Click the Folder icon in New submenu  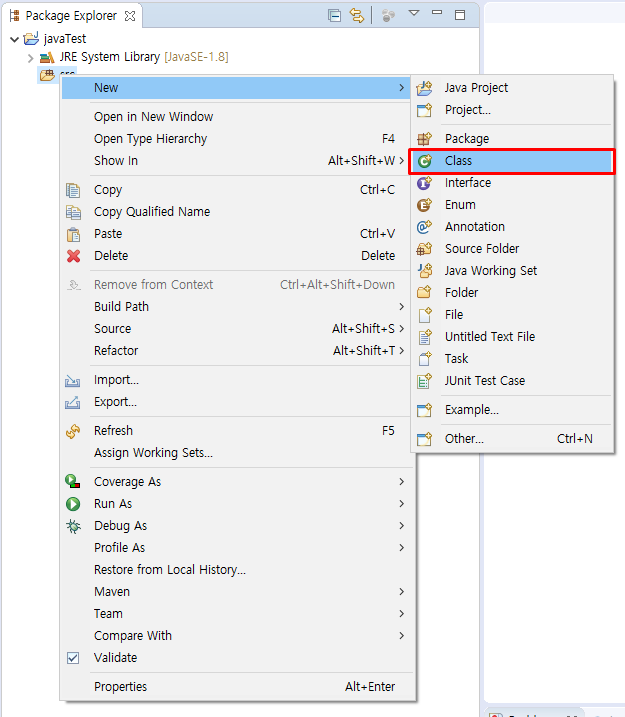tap(424, 292)
